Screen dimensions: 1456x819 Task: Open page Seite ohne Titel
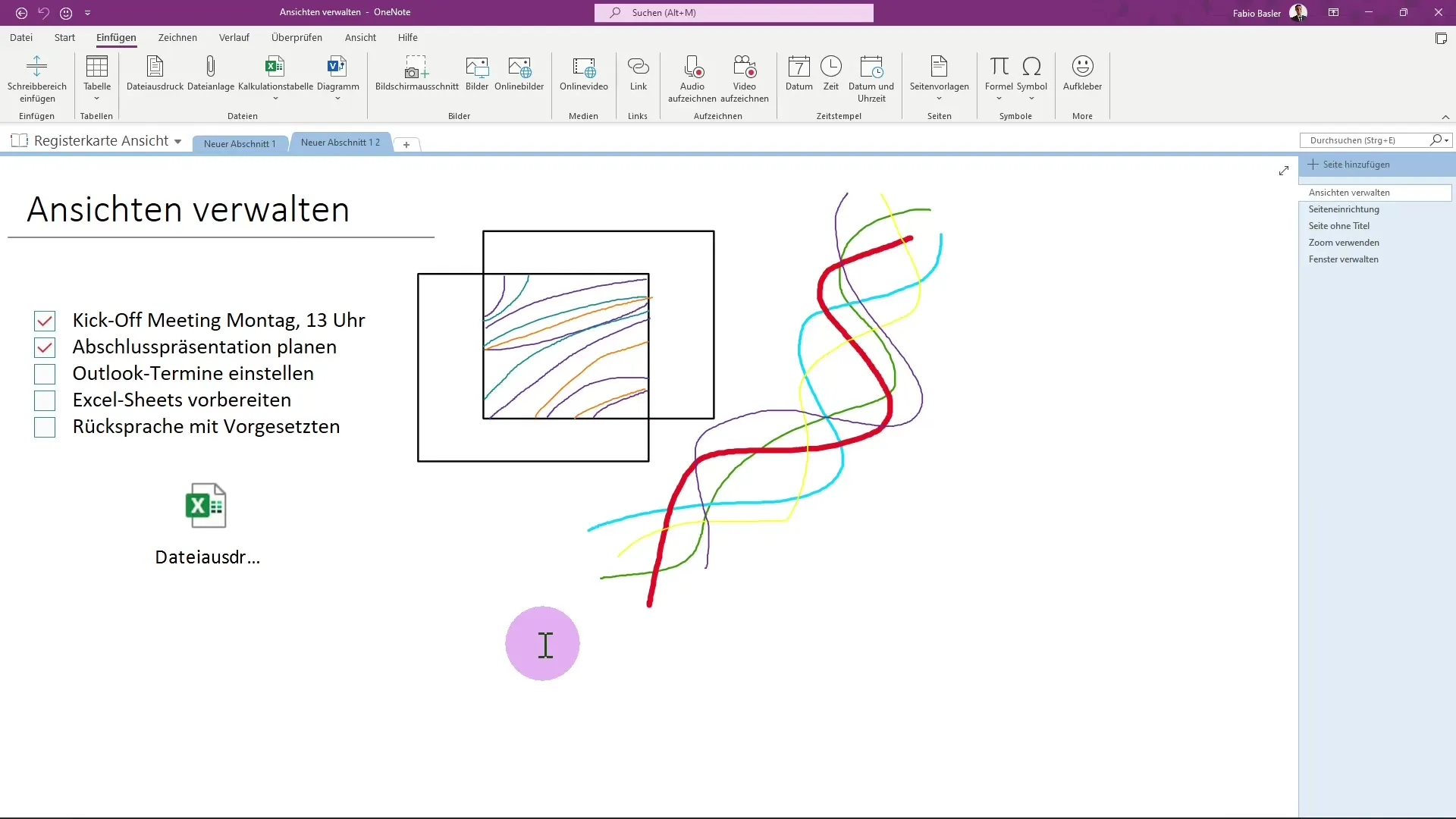coord(1339,226)
